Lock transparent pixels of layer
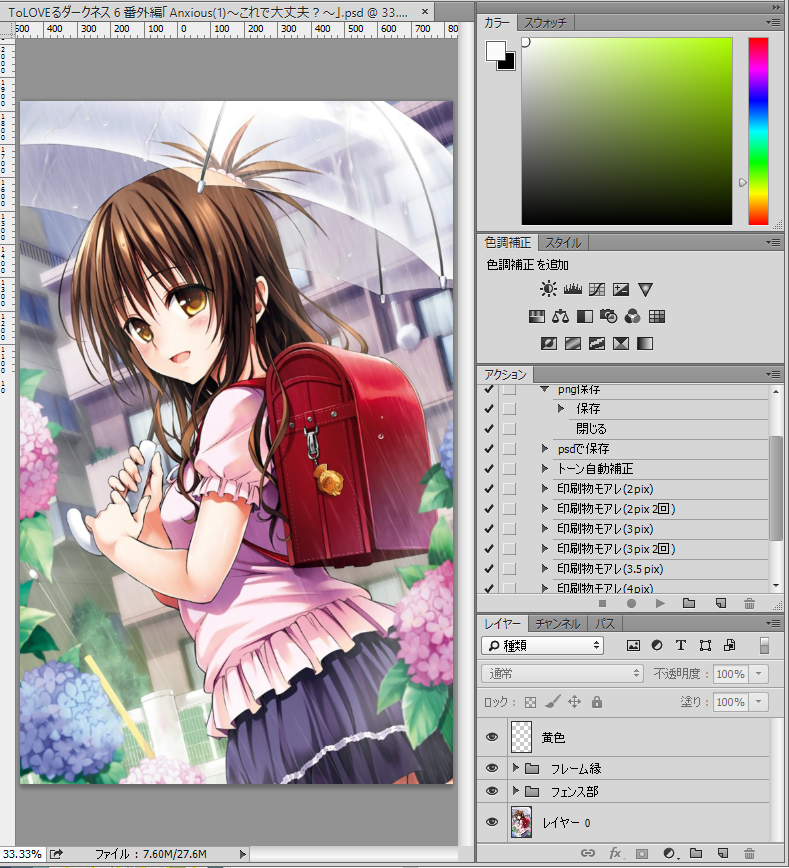This screenshot has height=868, width=789. tap(530, 702)
